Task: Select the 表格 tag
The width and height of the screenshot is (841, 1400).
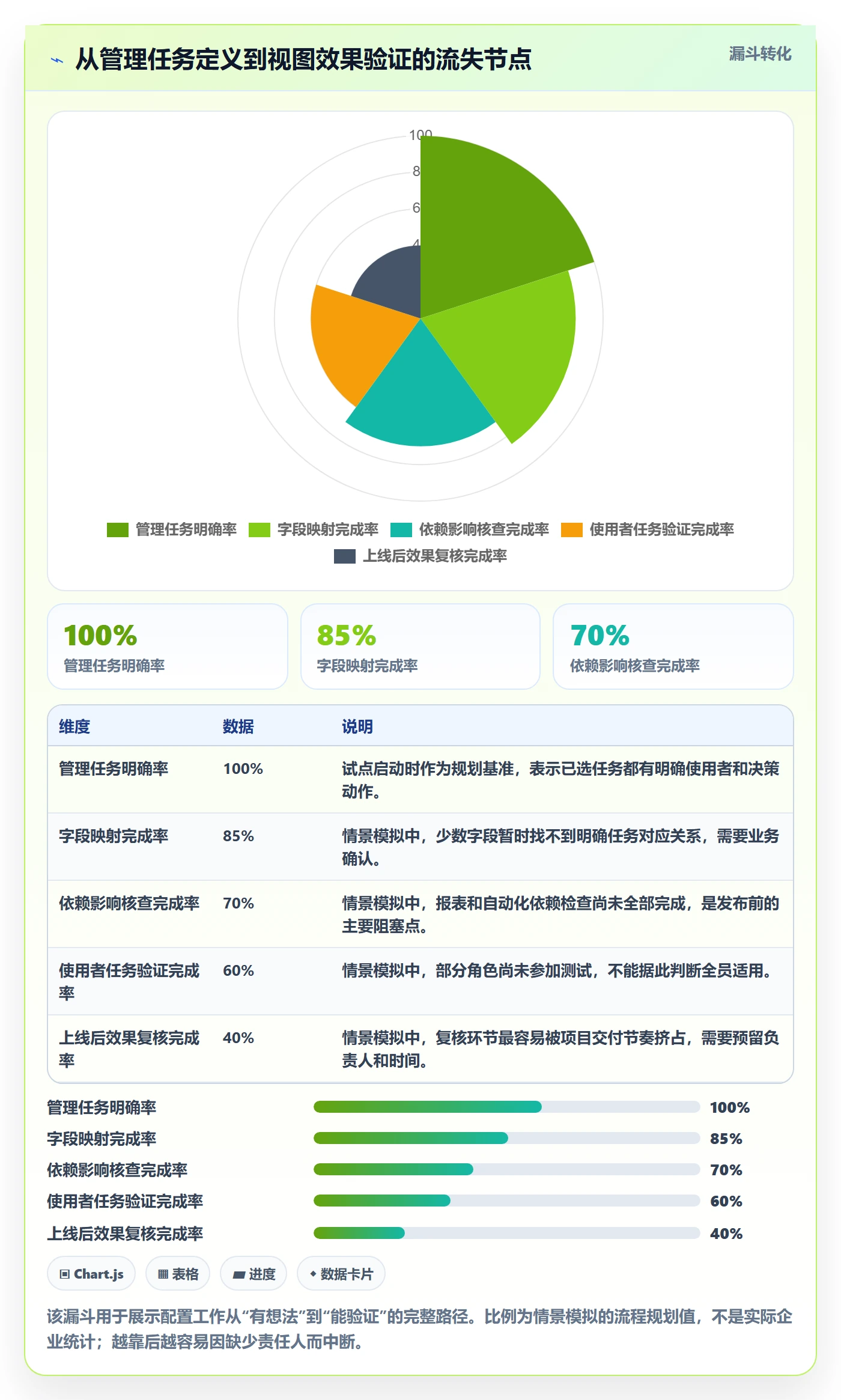Action: (178, 1274)
